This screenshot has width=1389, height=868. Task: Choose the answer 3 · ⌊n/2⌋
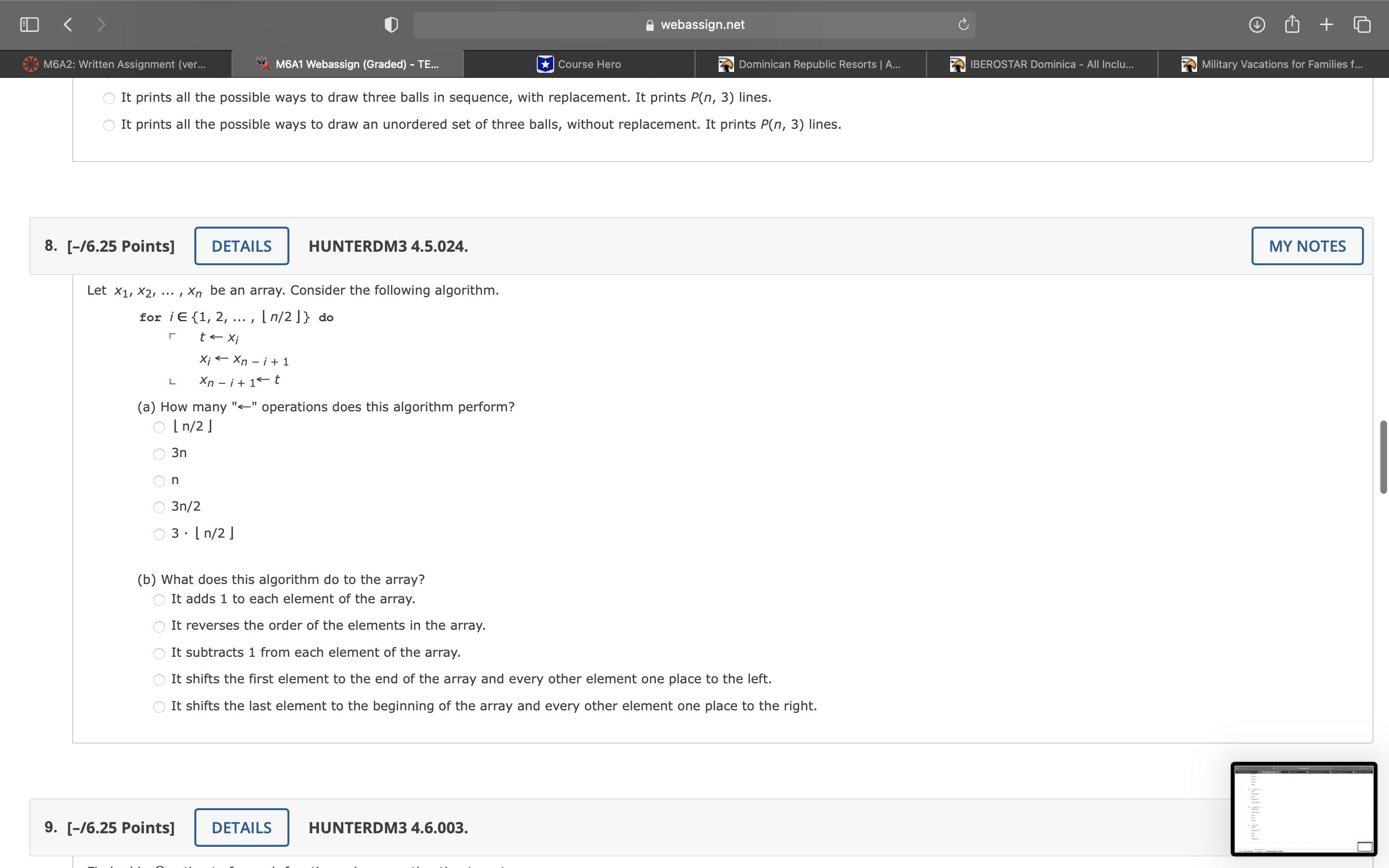(159, 534)
